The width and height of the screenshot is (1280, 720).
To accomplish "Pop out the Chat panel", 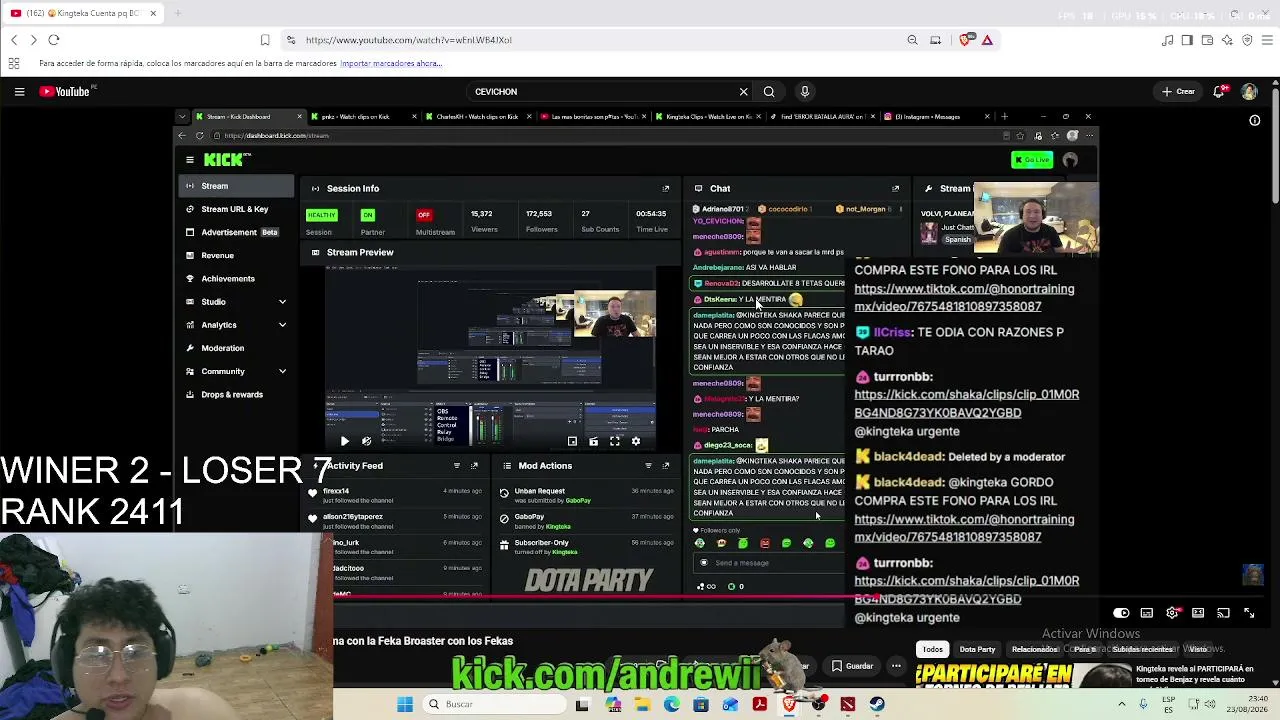I will [x=895, y=189].
